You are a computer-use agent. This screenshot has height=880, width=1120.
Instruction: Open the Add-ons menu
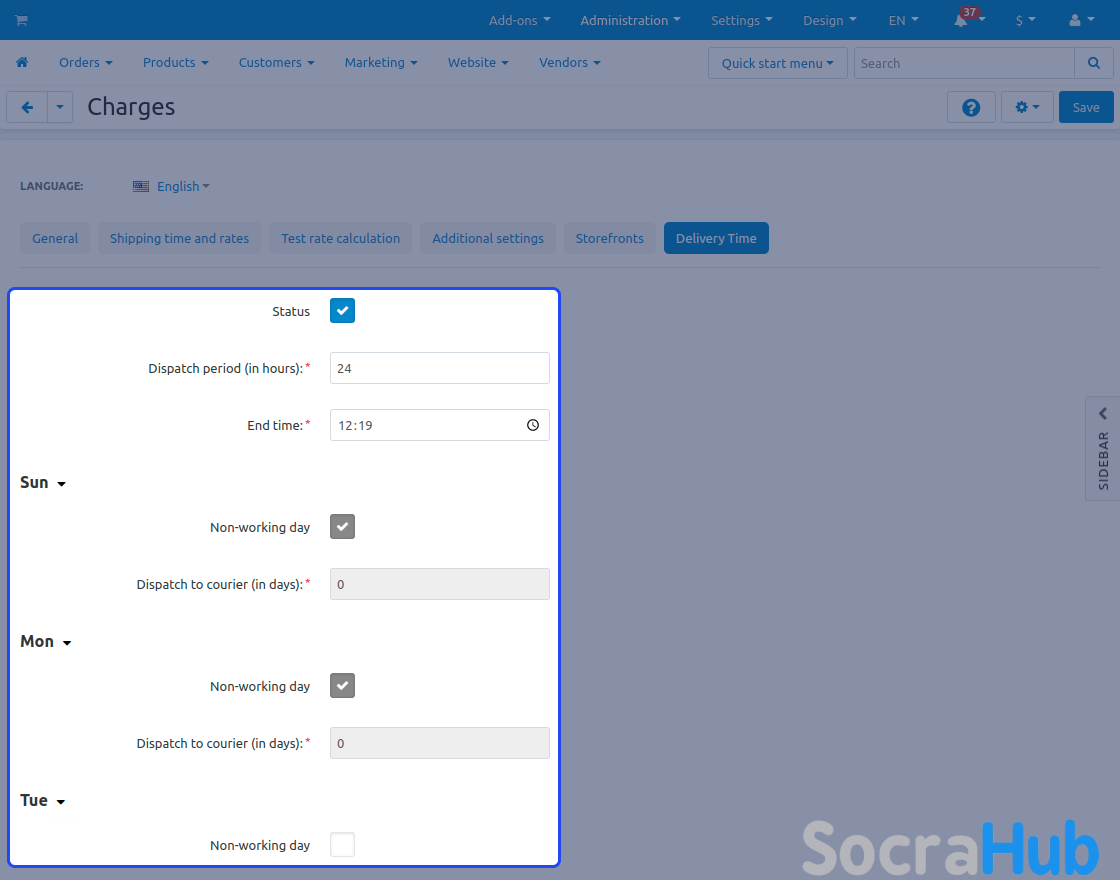coord(519,20)
